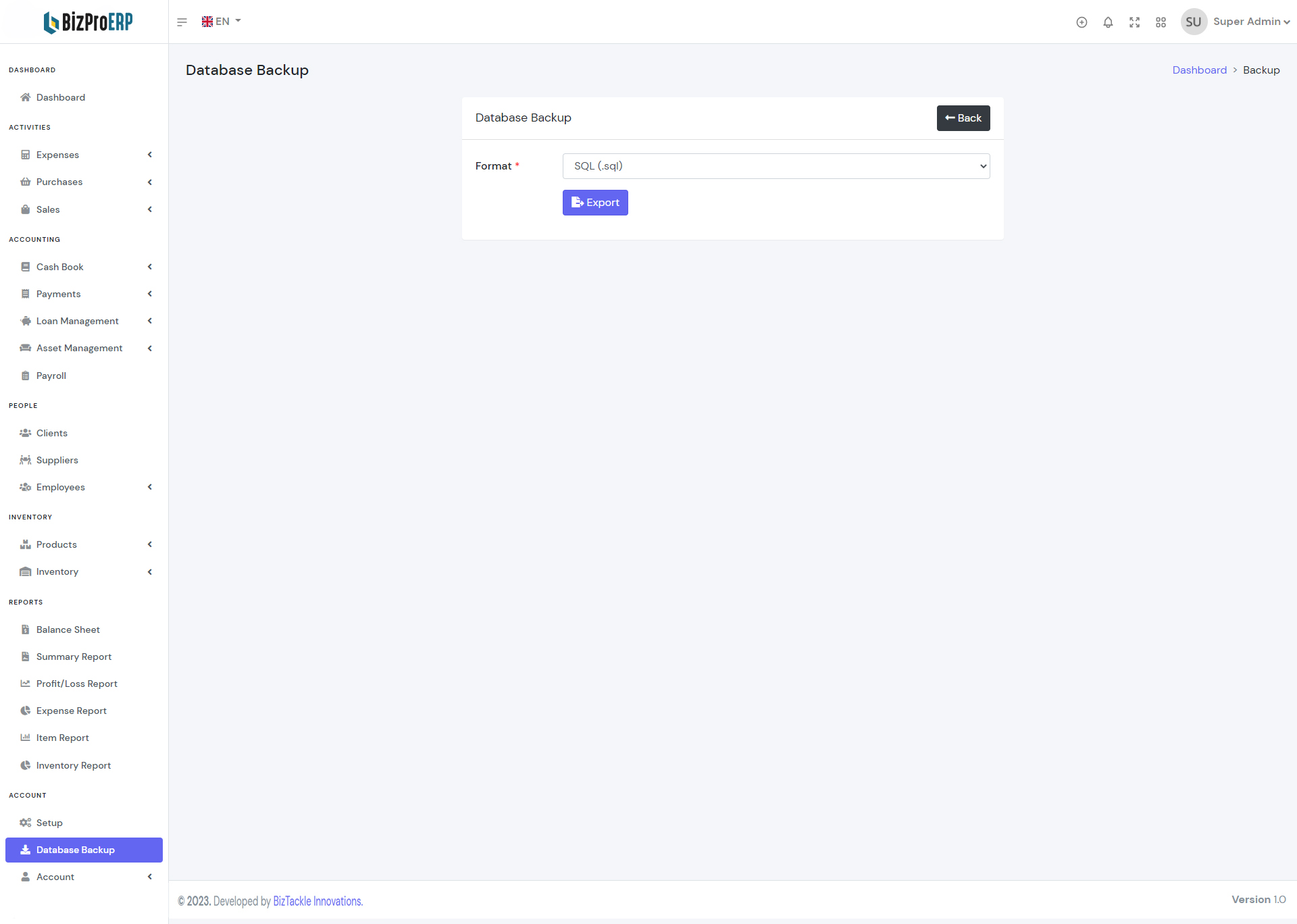Open the Format select dropdown
1297x924 pixels.
click(775, 166)
